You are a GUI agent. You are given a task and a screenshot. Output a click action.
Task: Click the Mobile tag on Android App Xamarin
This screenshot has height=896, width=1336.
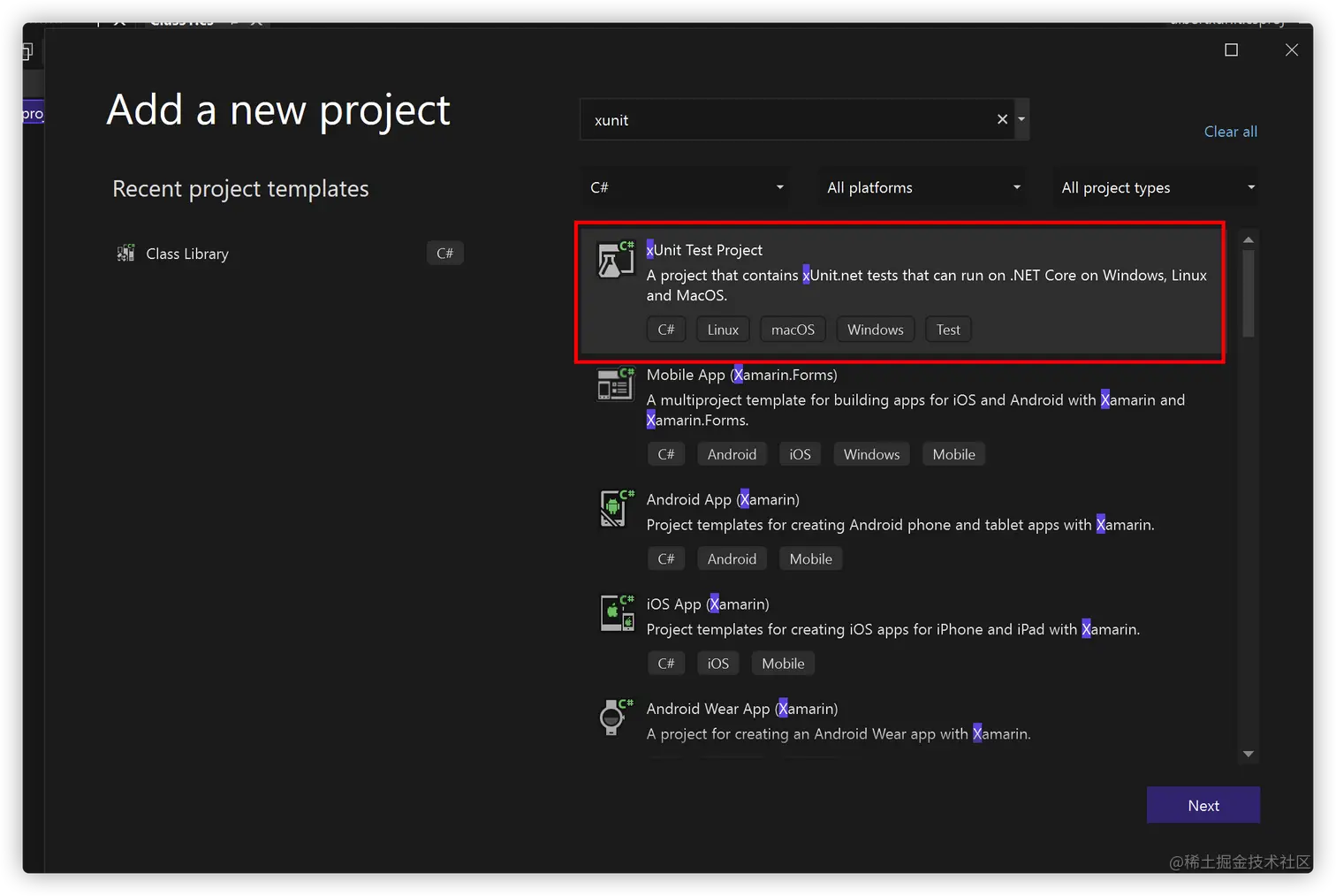[810, 558]
